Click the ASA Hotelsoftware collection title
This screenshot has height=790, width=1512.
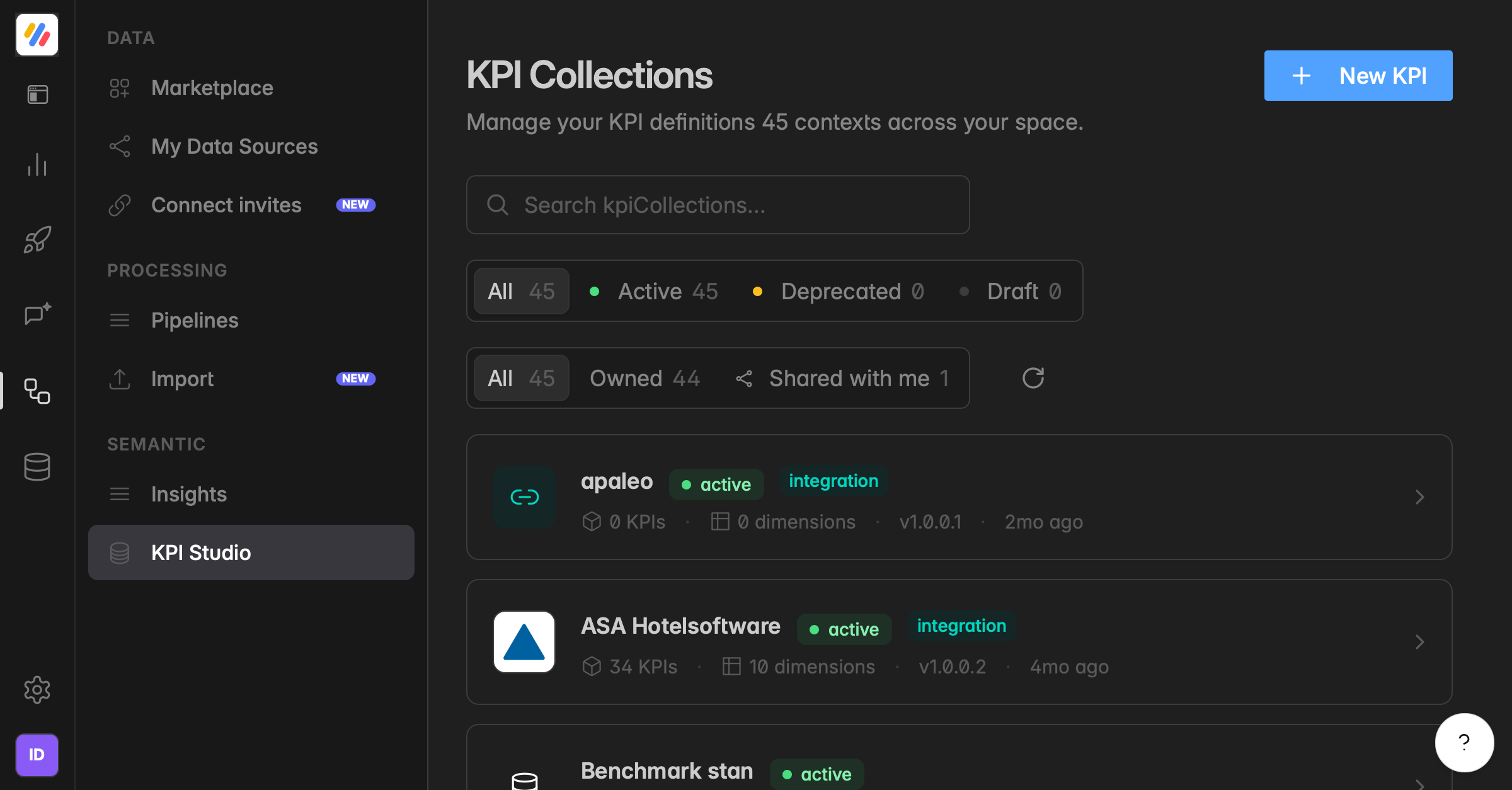[680, 626]
